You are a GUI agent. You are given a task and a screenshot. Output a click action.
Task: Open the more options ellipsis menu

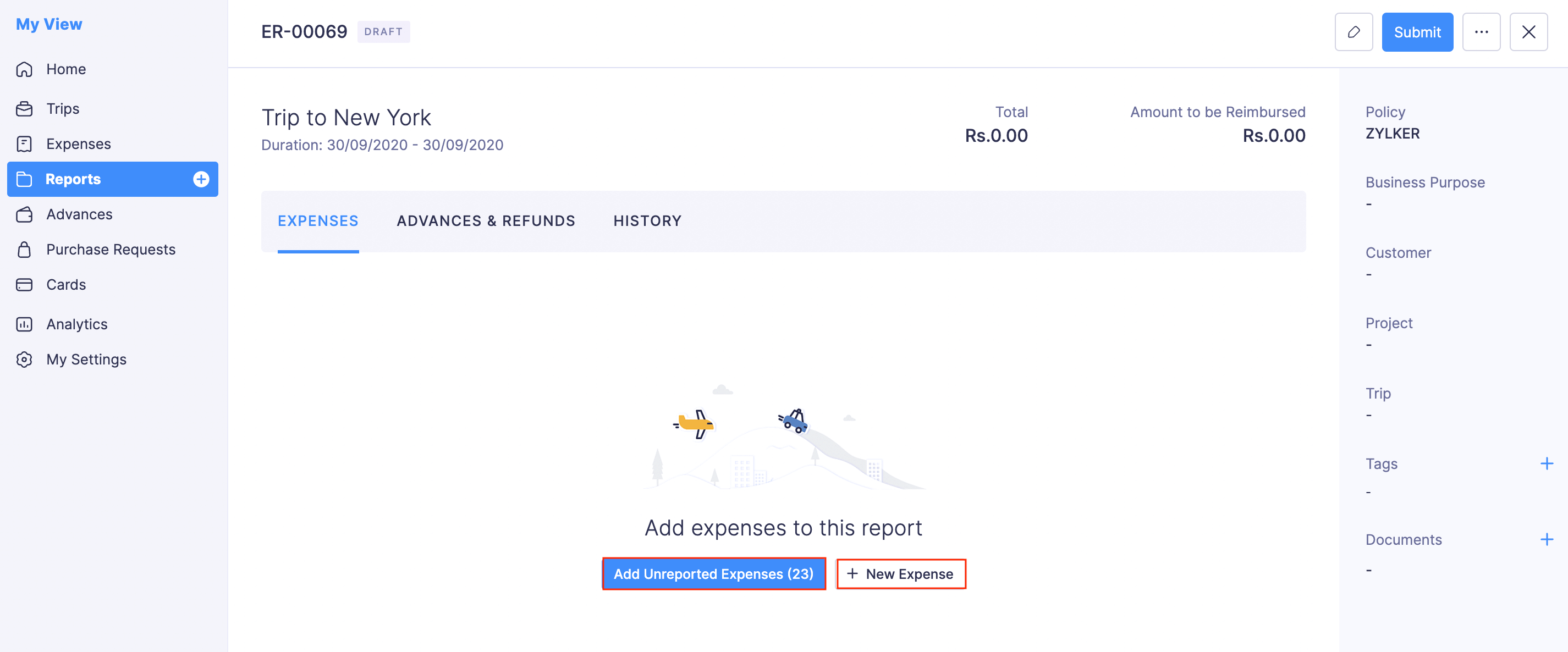(1482, 32)
